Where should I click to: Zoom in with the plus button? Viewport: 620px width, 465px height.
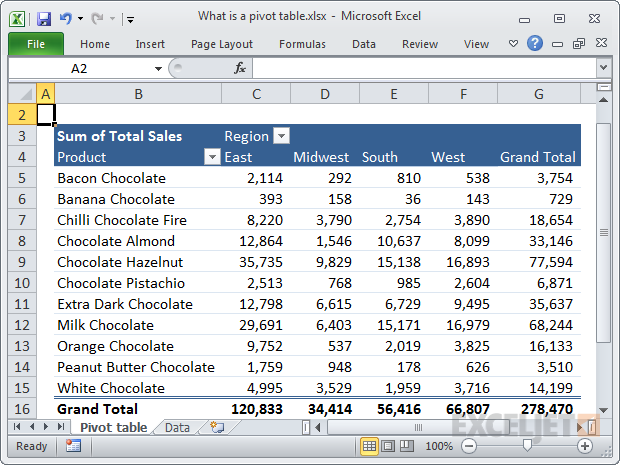[x=584, y=446]
